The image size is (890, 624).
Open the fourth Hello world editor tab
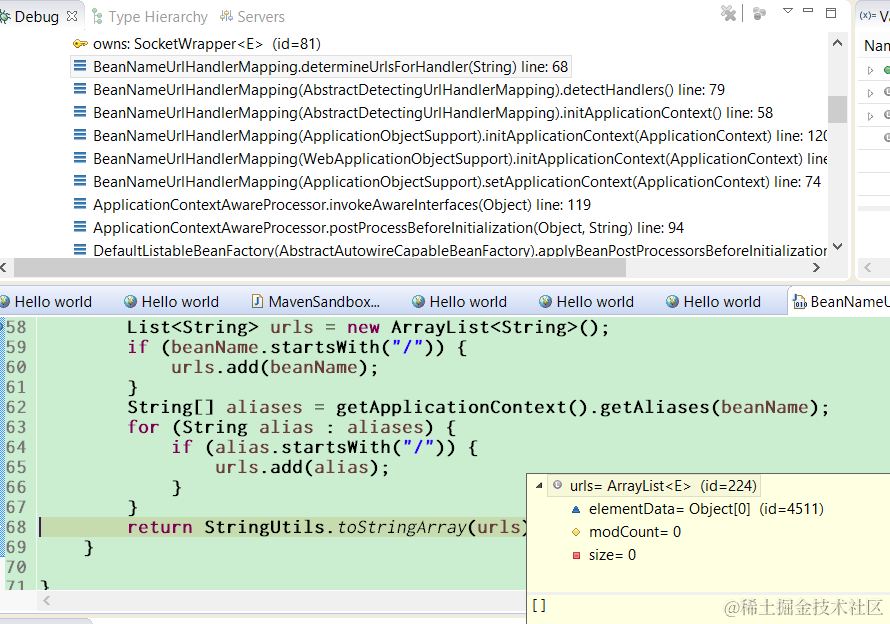tap(586, 301)
